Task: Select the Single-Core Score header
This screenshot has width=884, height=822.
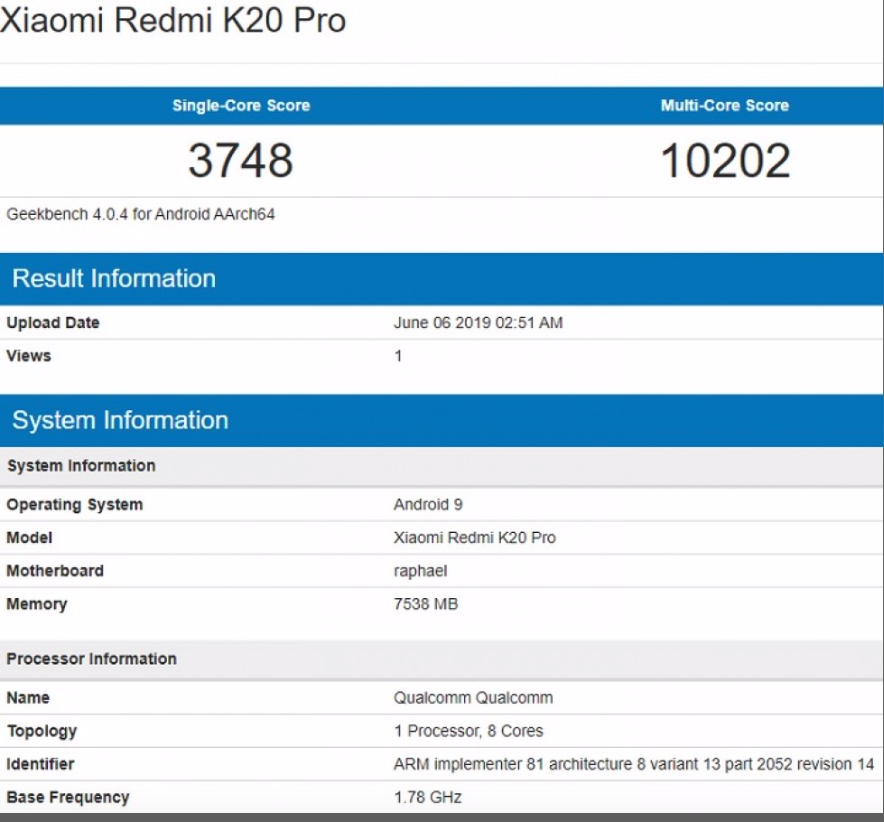Action: pyautogui.click(x=241, y=105)
